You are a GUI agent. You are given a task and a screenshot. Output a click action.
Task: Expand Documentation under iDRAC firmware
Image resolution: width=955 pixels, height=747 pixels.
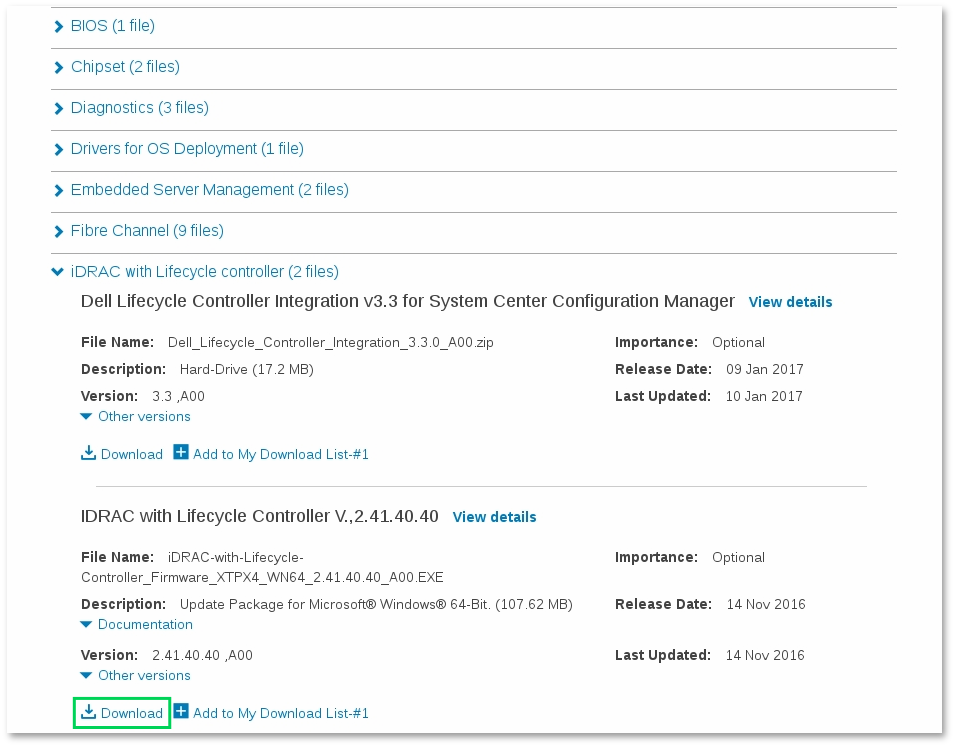145,625
